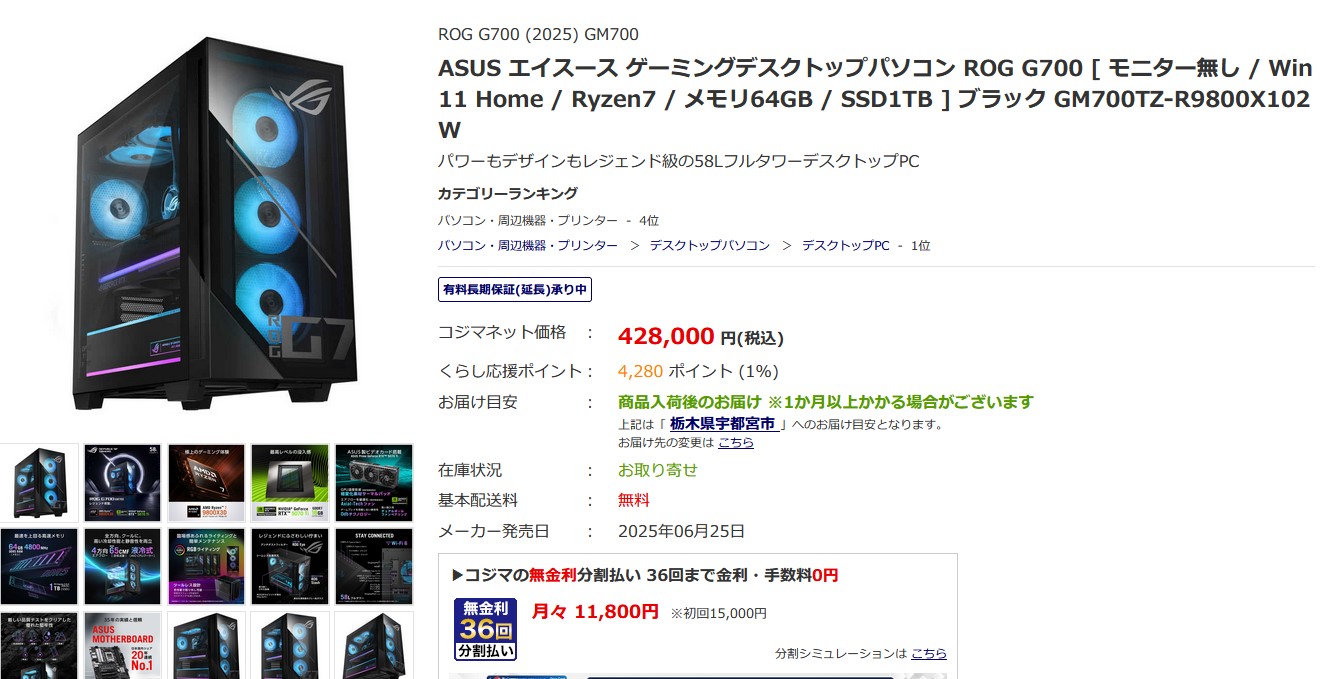The width and height of the screenshot is (1325, 679).
Task: Select the first product thumbnail of PC case
Action: [x=39, y=482]
